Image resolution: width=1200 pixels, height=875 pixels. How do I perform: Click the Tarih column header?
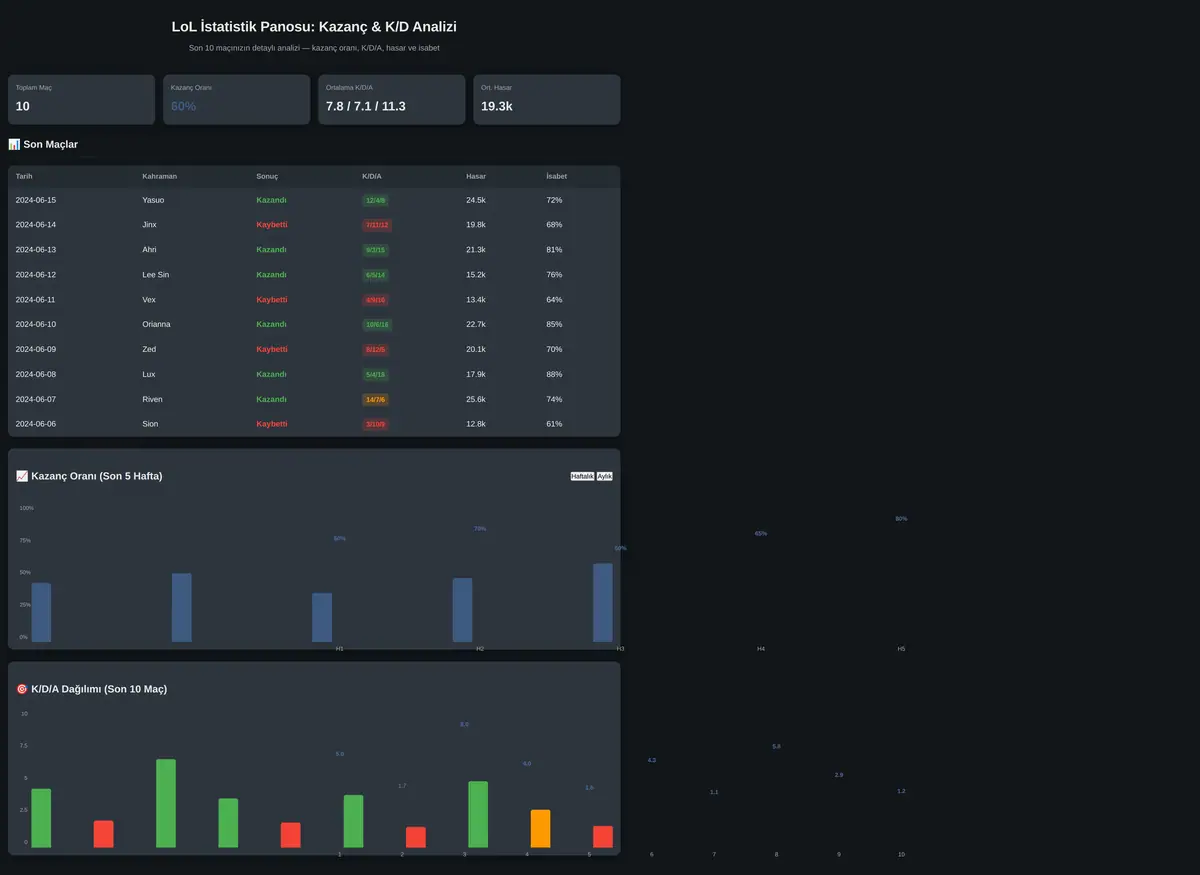coord(24,176)
